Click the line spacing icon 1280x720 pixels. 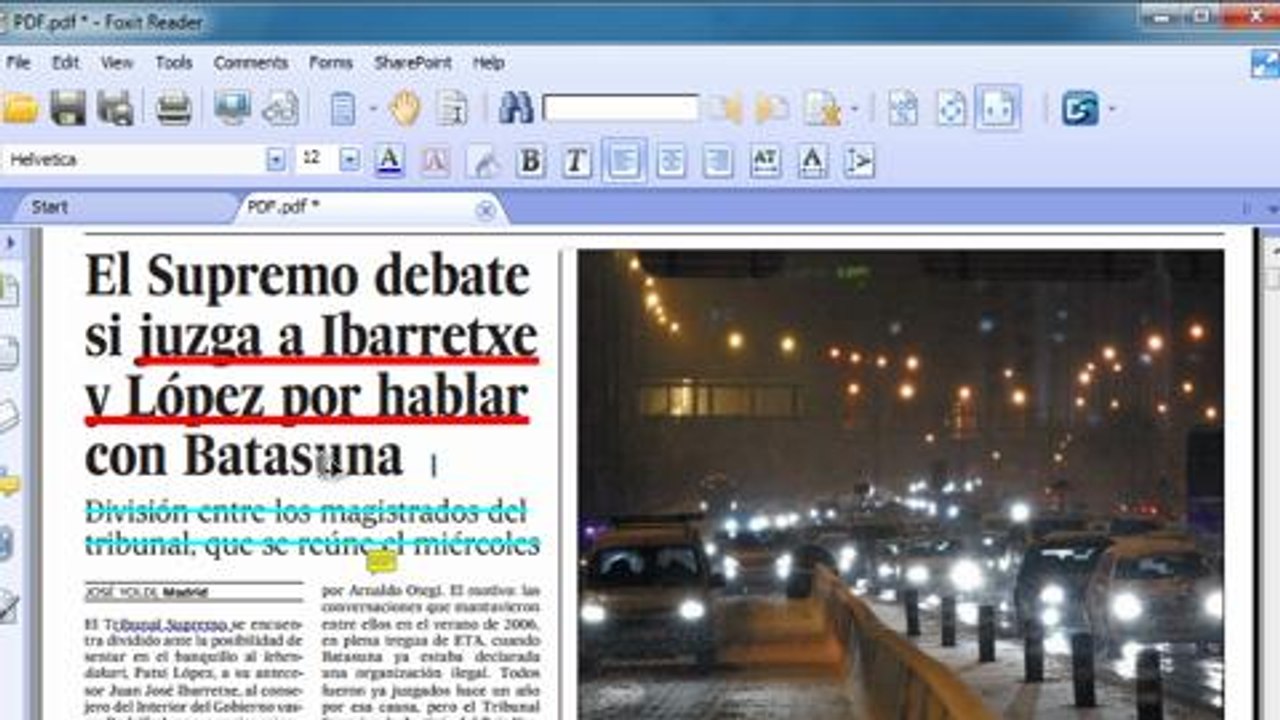859,160
